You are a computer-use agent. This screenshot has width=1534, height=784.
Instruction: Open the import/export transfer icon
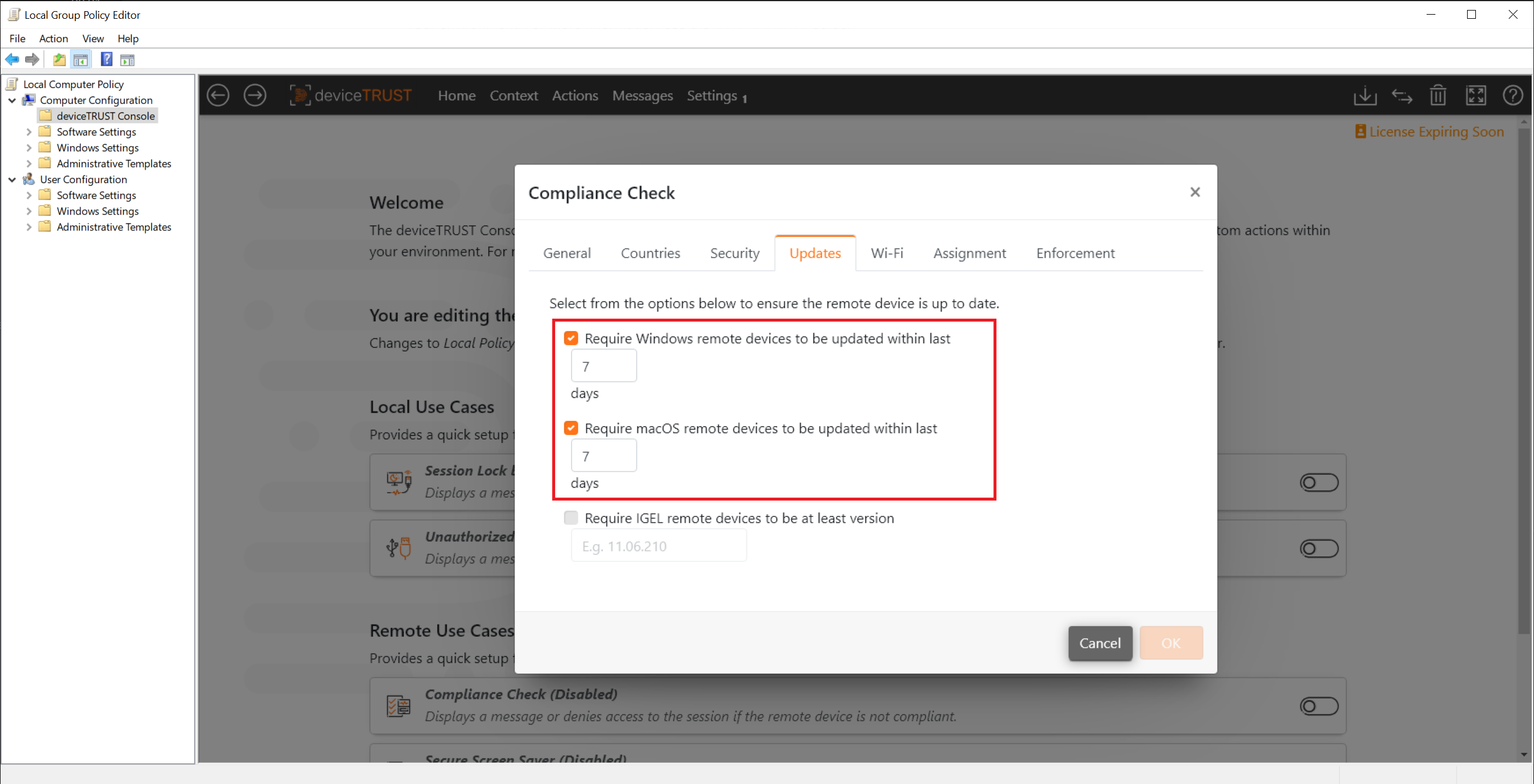tap(1403, 95)
